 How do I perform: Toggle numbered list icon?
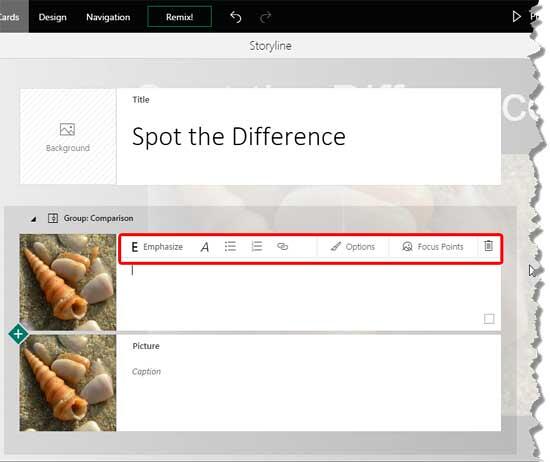[x=256, y=246]
